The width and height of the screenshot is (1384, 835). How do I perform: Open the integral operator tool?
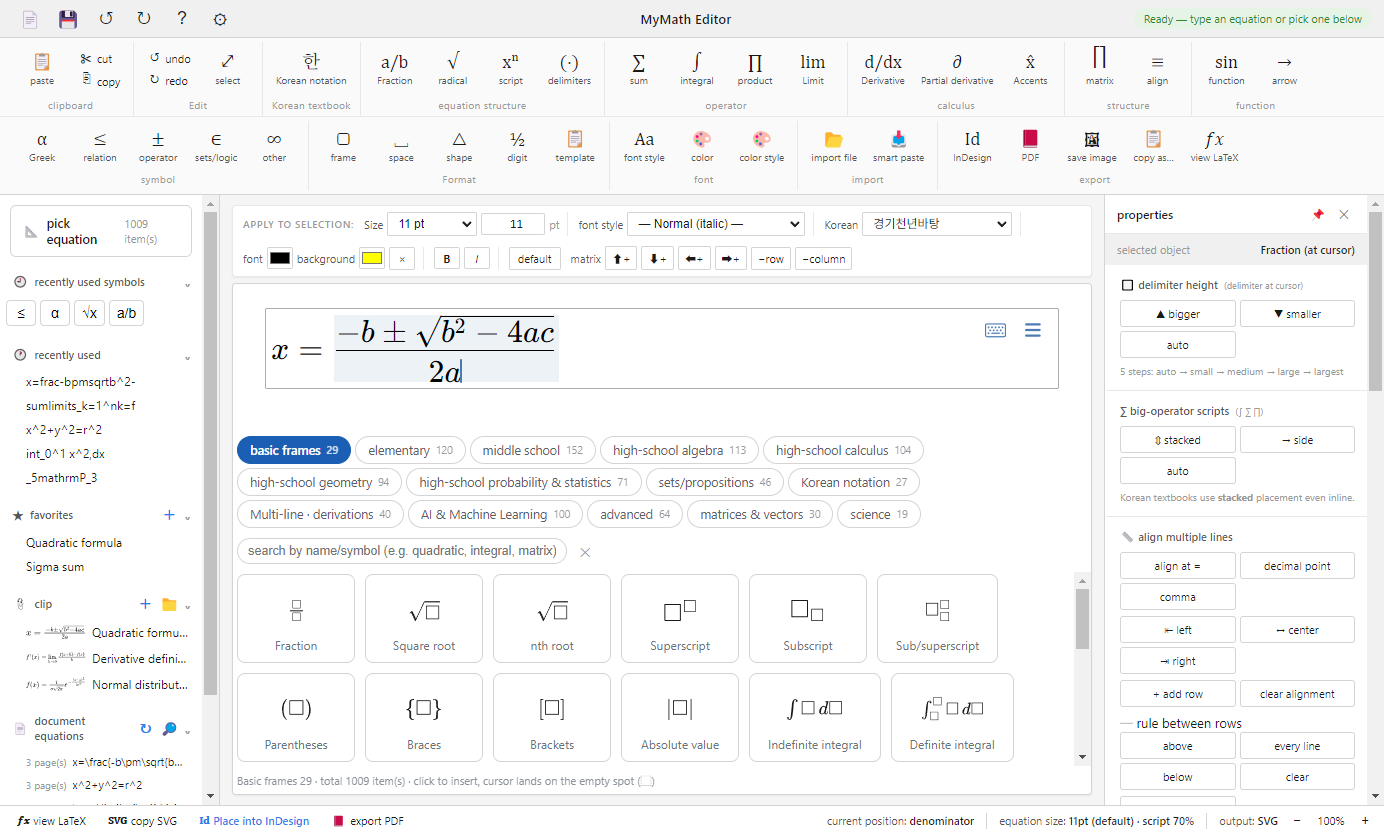pyautogui.click(x=697, y=69)
